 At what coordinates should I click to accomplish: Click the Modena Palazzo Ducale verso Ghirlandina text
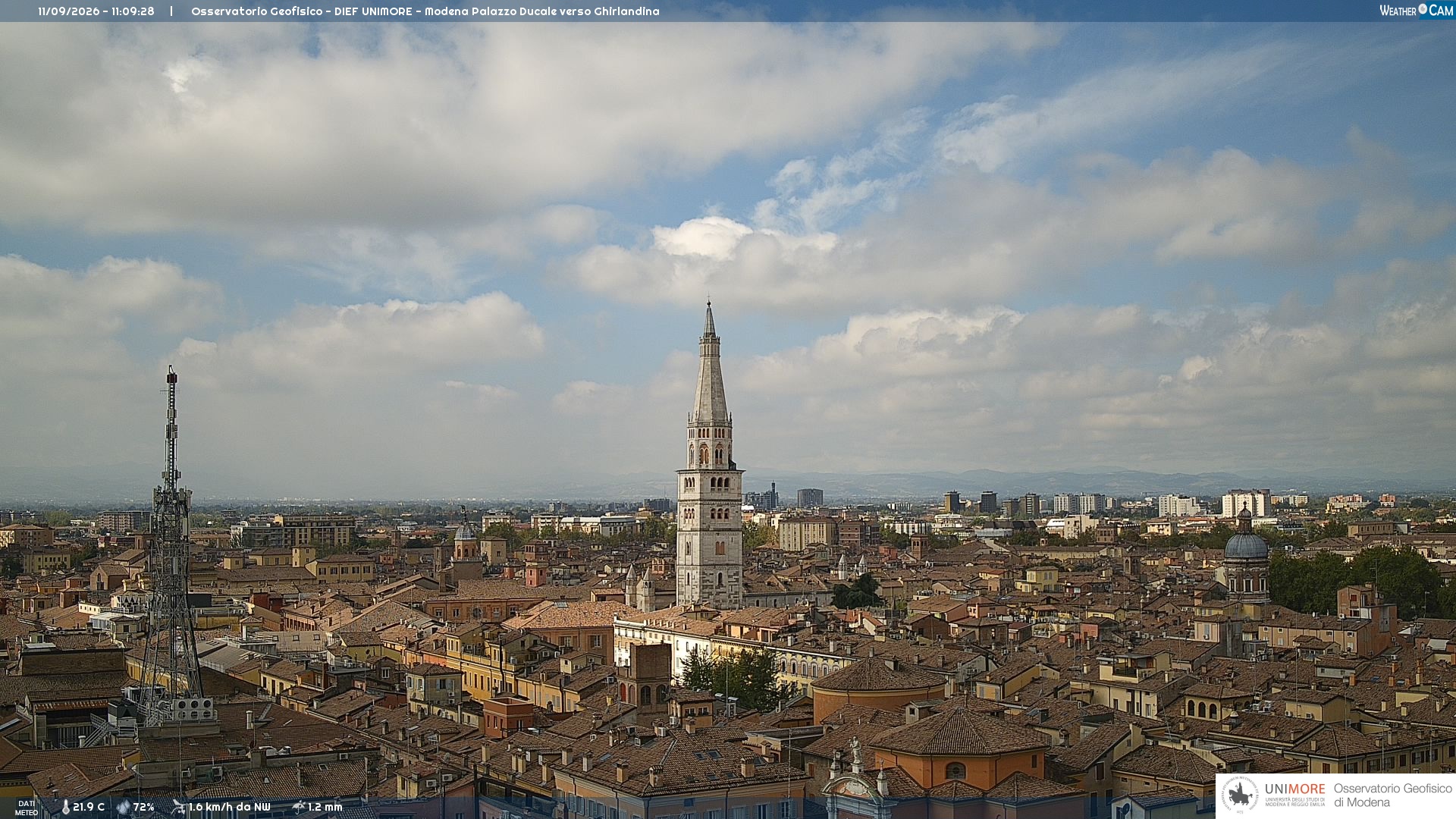[x=541, y=11]
